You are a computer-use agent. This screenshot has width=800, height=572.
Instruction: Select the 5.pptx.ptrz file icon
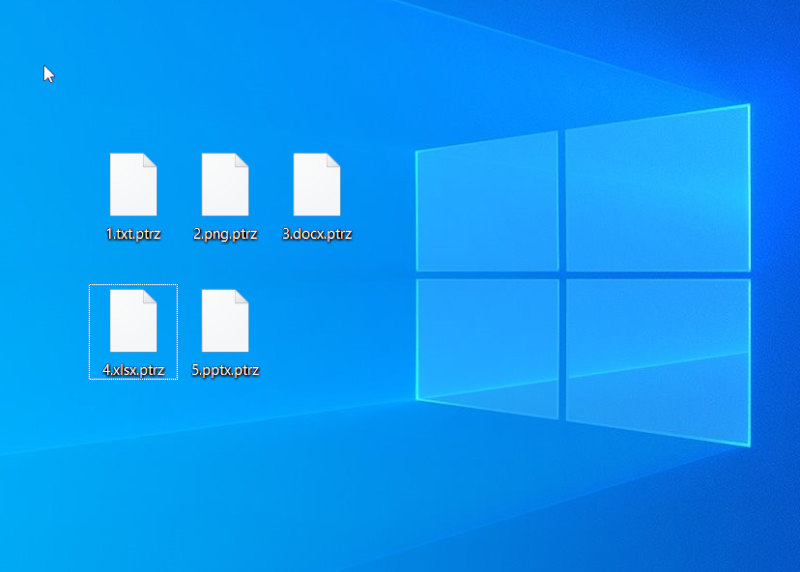tap(225, 321)
